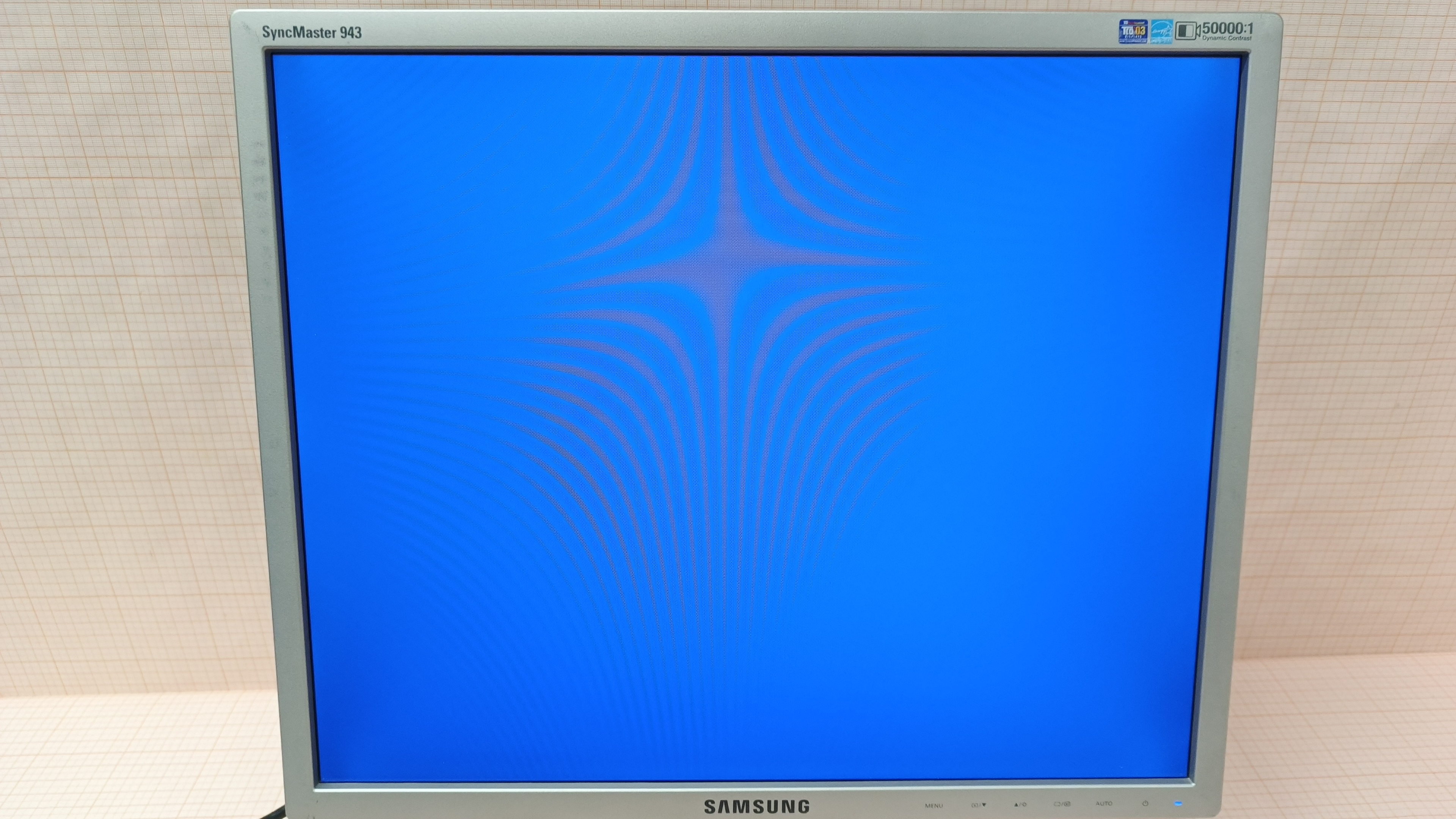Tap the power button symbol
The image size is (1456, 819).
[1145, 804]
